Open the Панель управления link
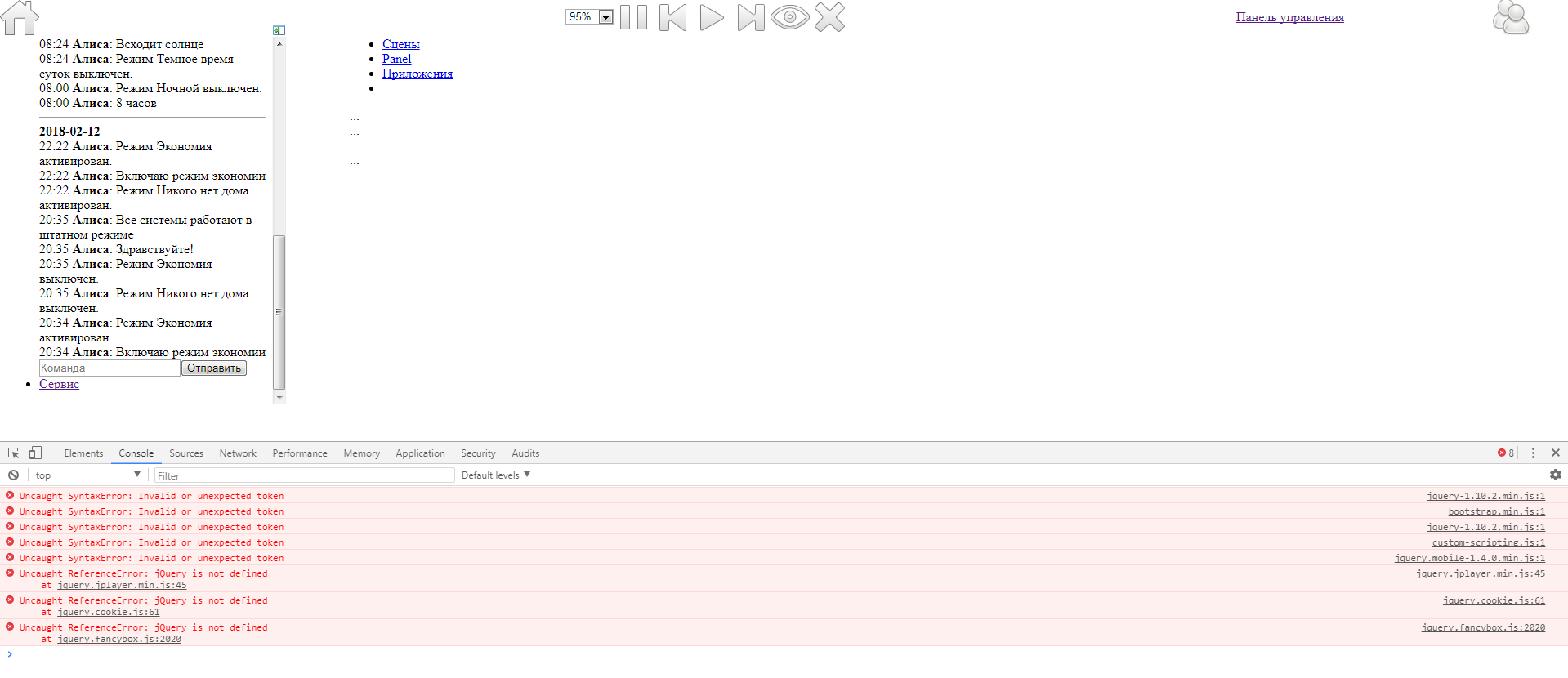Image resolution: width=1568 pixels, height=678 pixels. [1289, 17]
